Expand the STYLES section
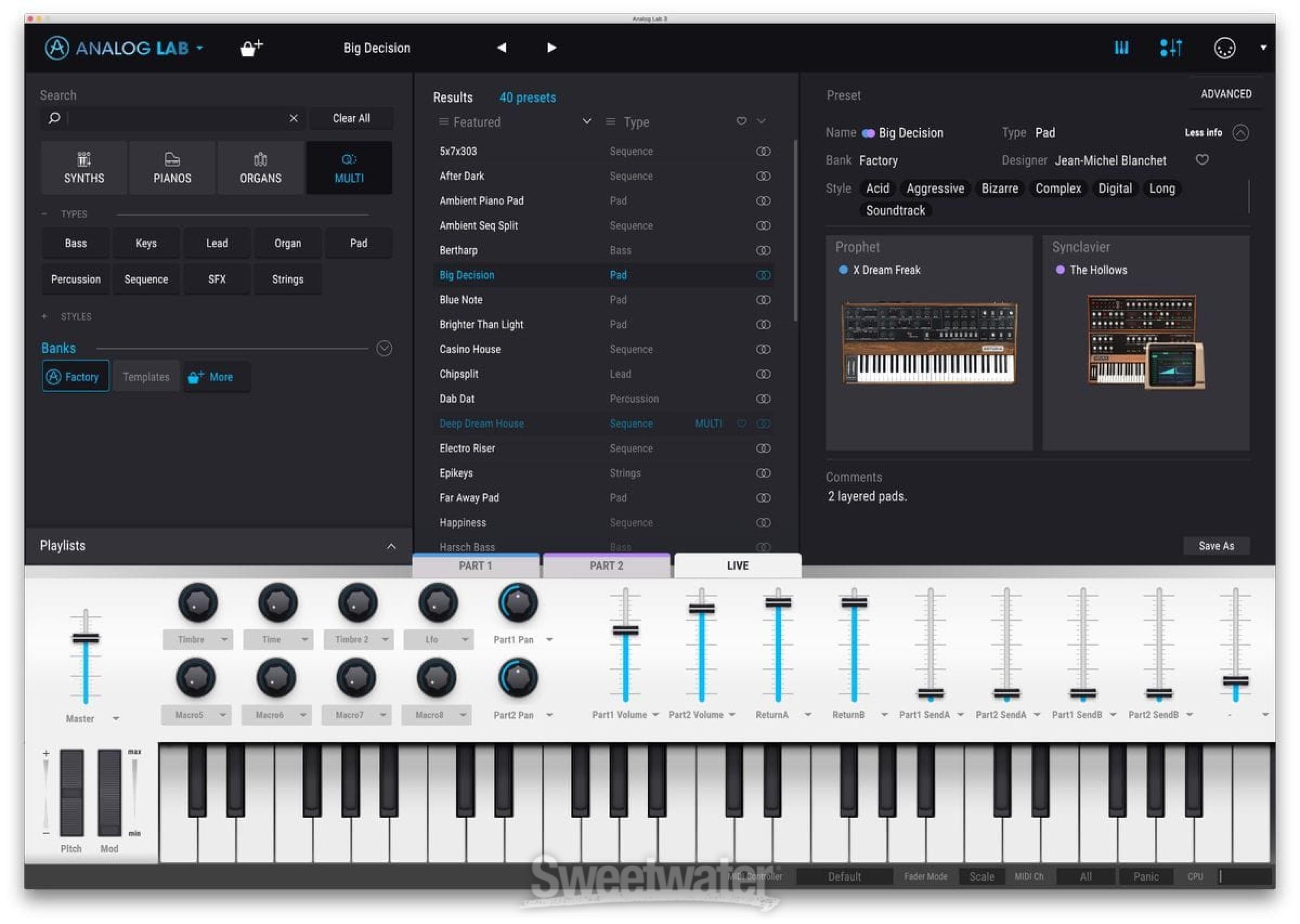The width and height of the screenshot is (1300, 924). 44,316
